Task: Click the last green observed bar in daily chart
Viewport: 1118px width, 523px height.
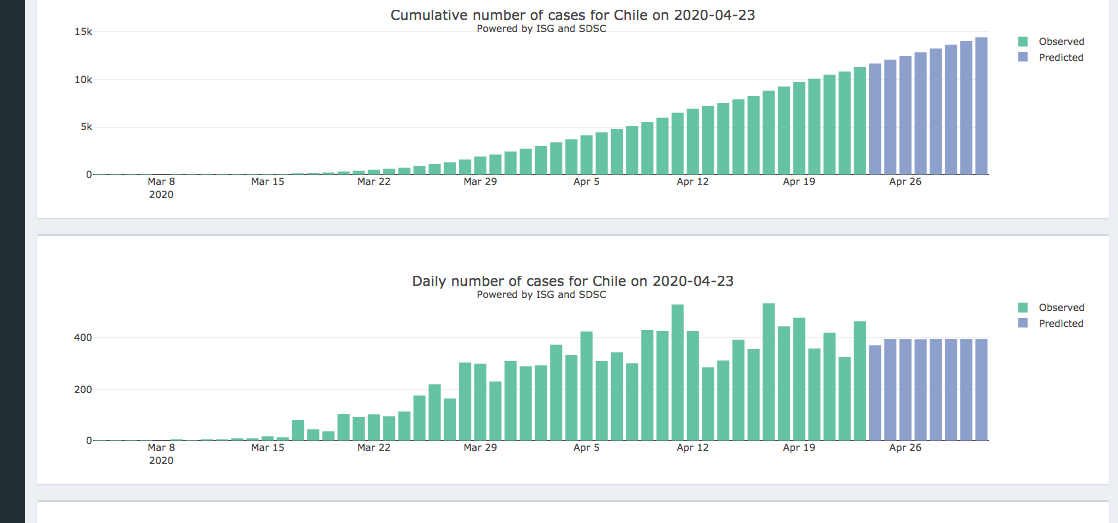Action: pyautogui.click(x=860, y=381)
